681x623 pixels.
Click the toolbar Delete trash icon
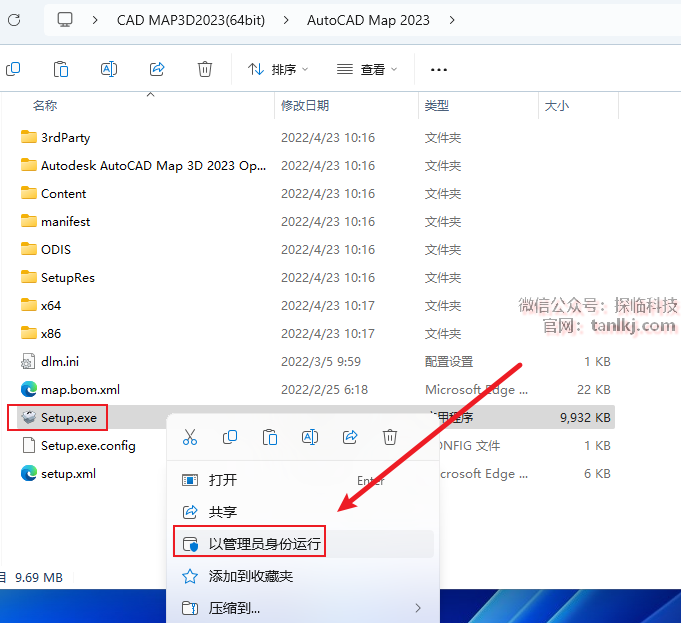(x=205, y=69)
